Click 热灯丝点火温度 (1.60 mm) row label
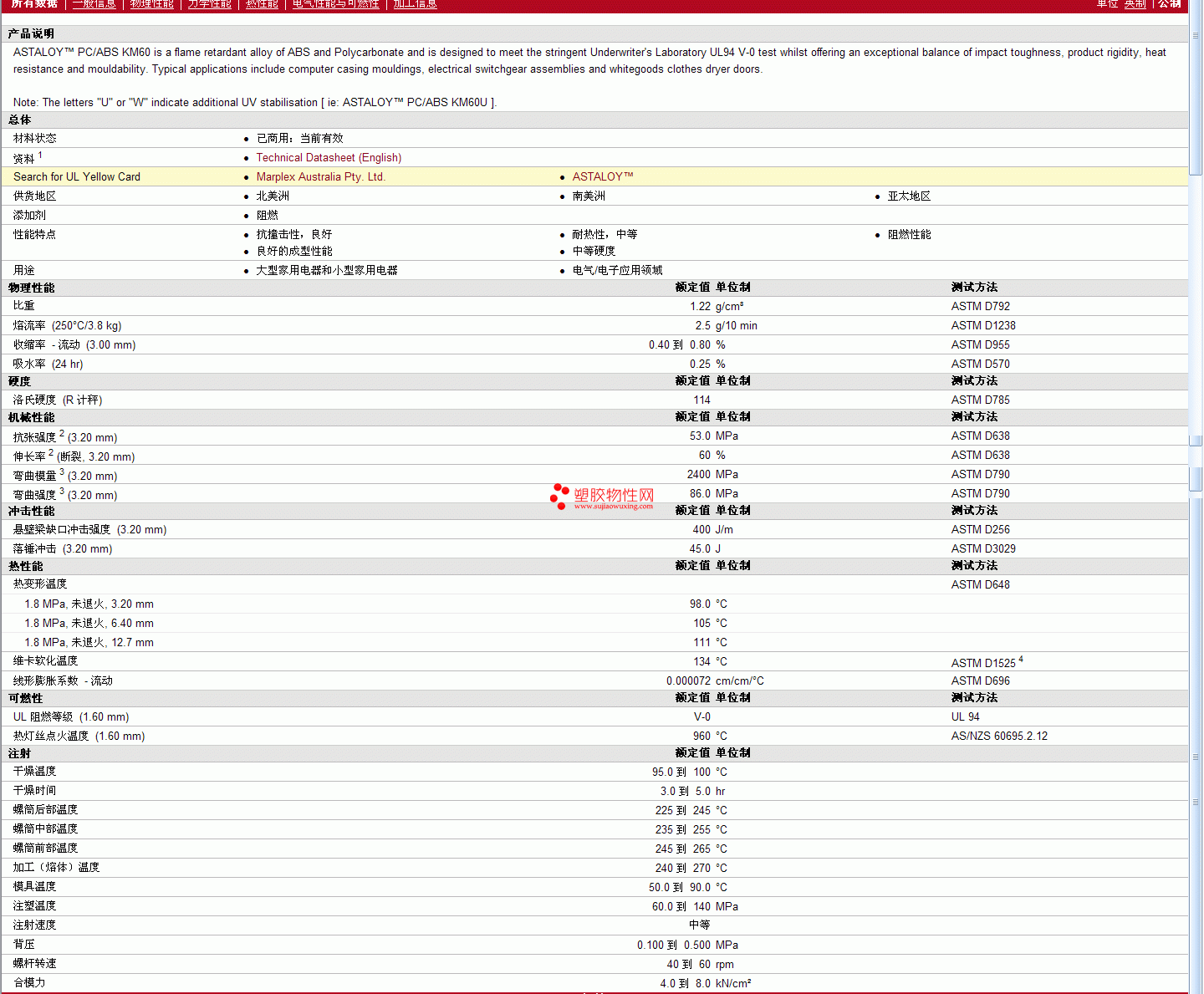The width and height of the screenshot is (1204, 994). [79, 736]
